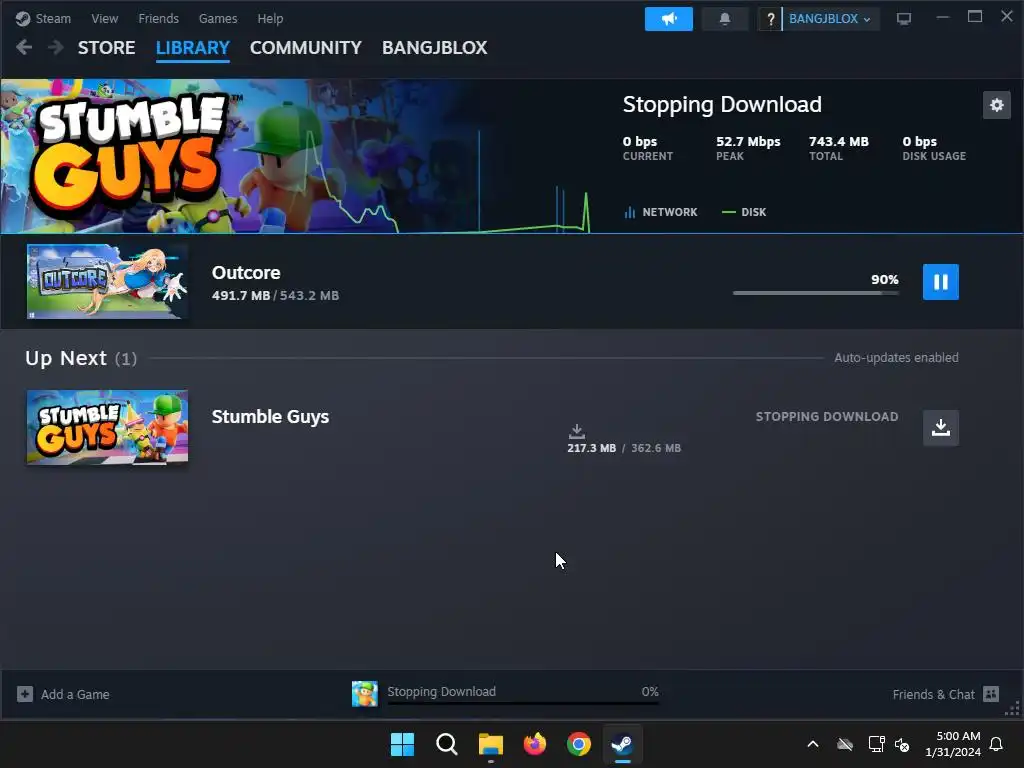Click the Steam logo menu icon
Screen dimensions: 1024x768
click(23, 18)
